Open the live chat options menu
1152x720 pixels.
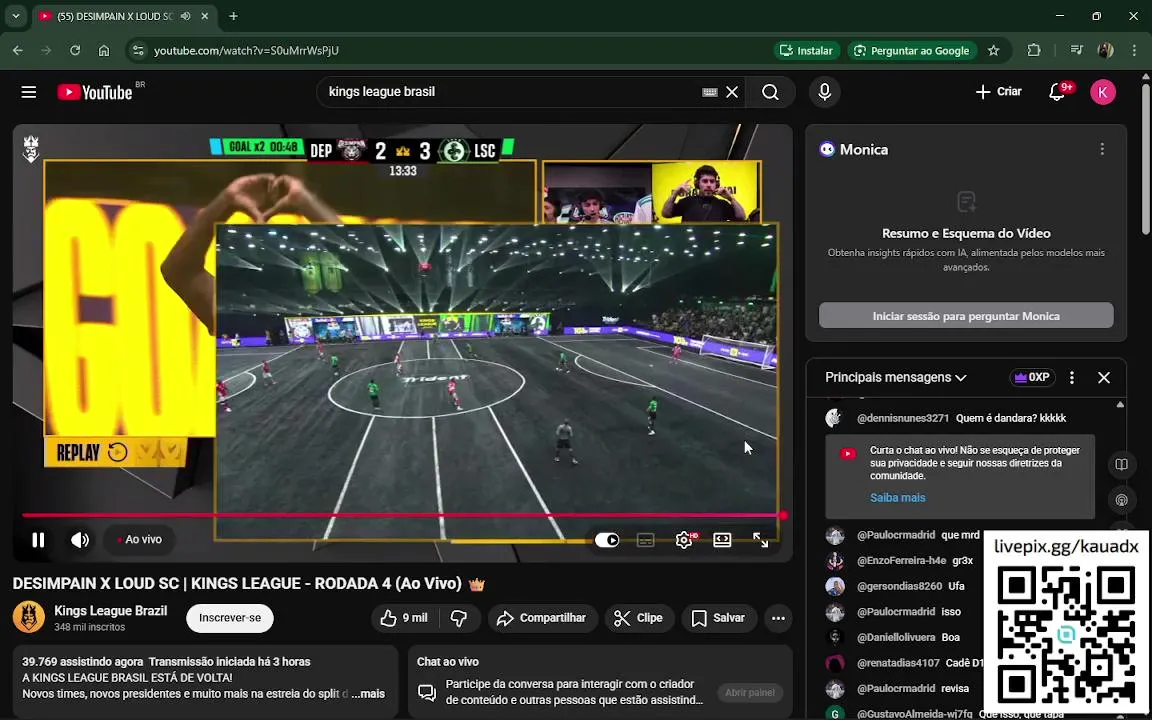point(1072,377)
